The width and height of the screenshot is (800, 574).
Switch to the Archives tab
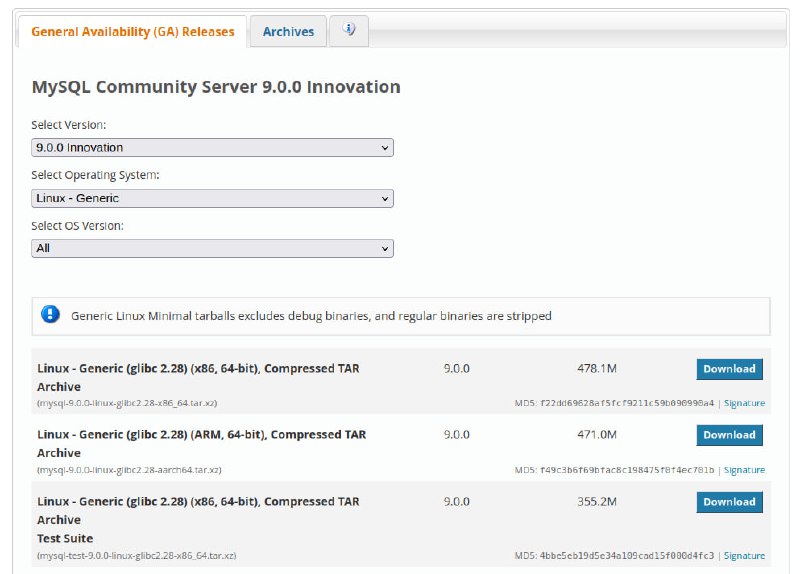coord(288,32)
